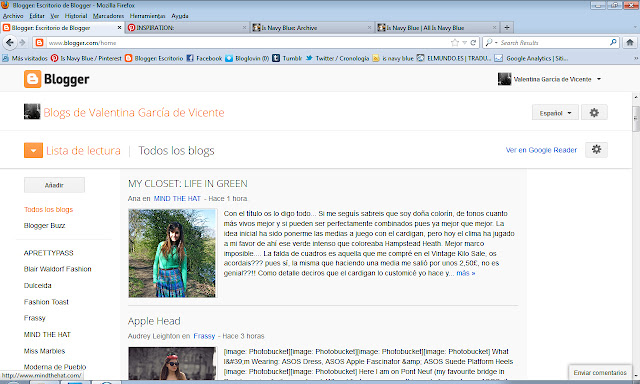Switch to All Is Navy Blue tab
Screen dimensions: 640x384
(437, 27)
